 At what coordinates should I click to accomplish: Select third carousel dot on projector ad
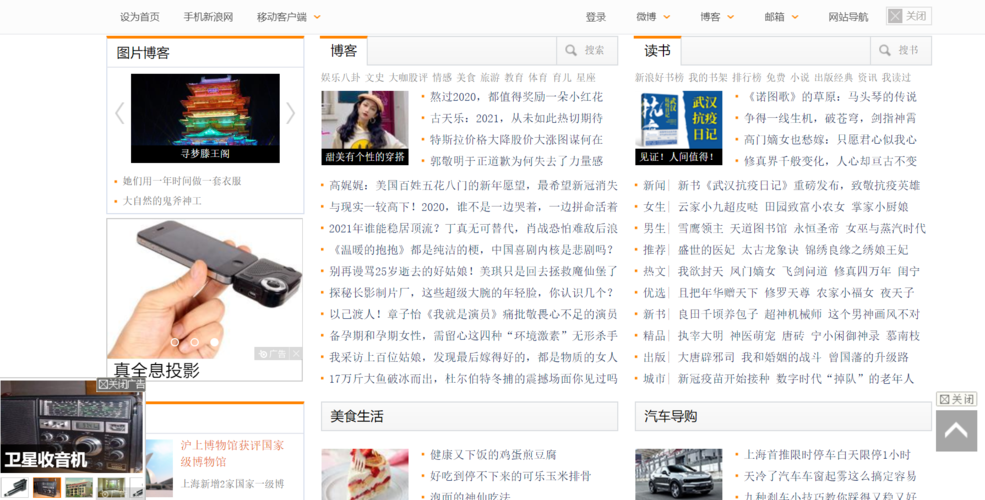point(215,342)
